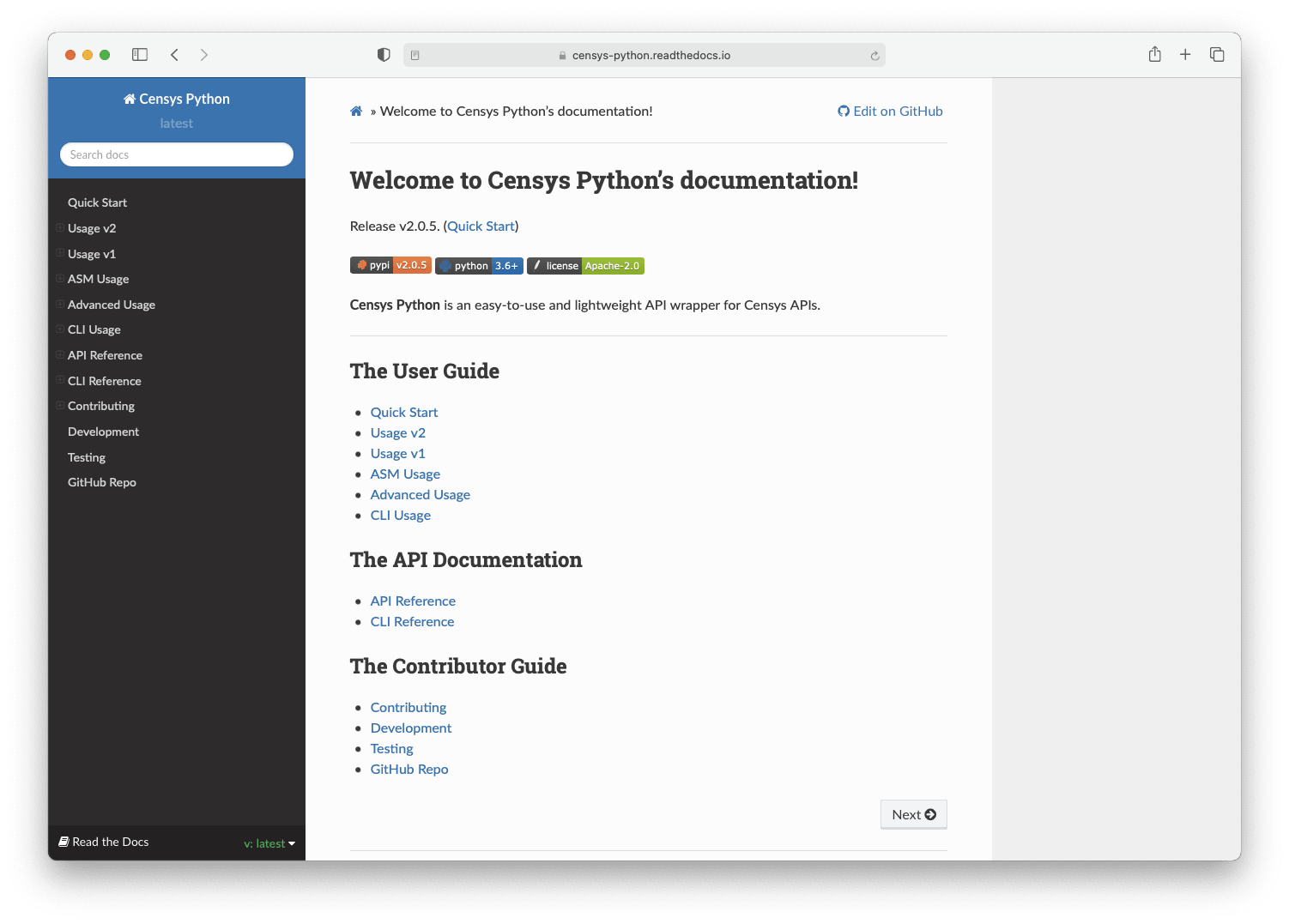Reload the page using the refresh icon
The height and width of the screenshot is (924, 1289).
874,56
